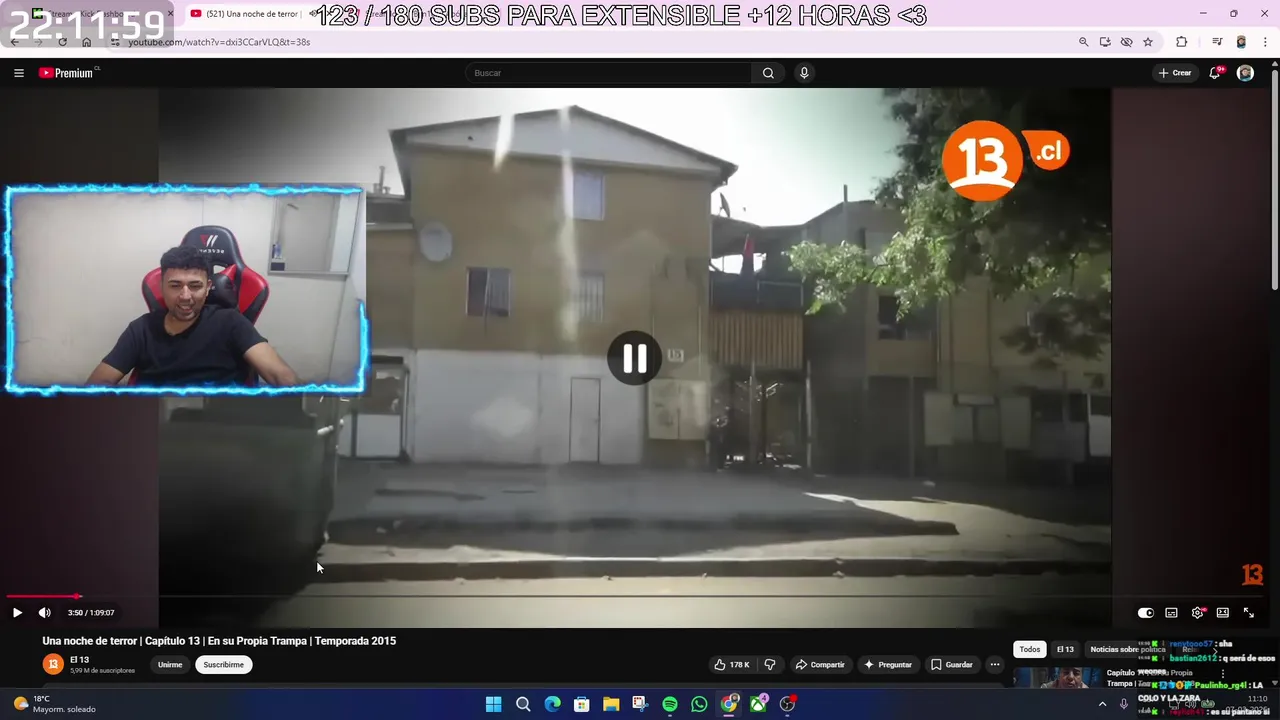Like the video (178 K)
Image resolution: width=1280 pixels, height=720 pixels.
tap(731, 665)
